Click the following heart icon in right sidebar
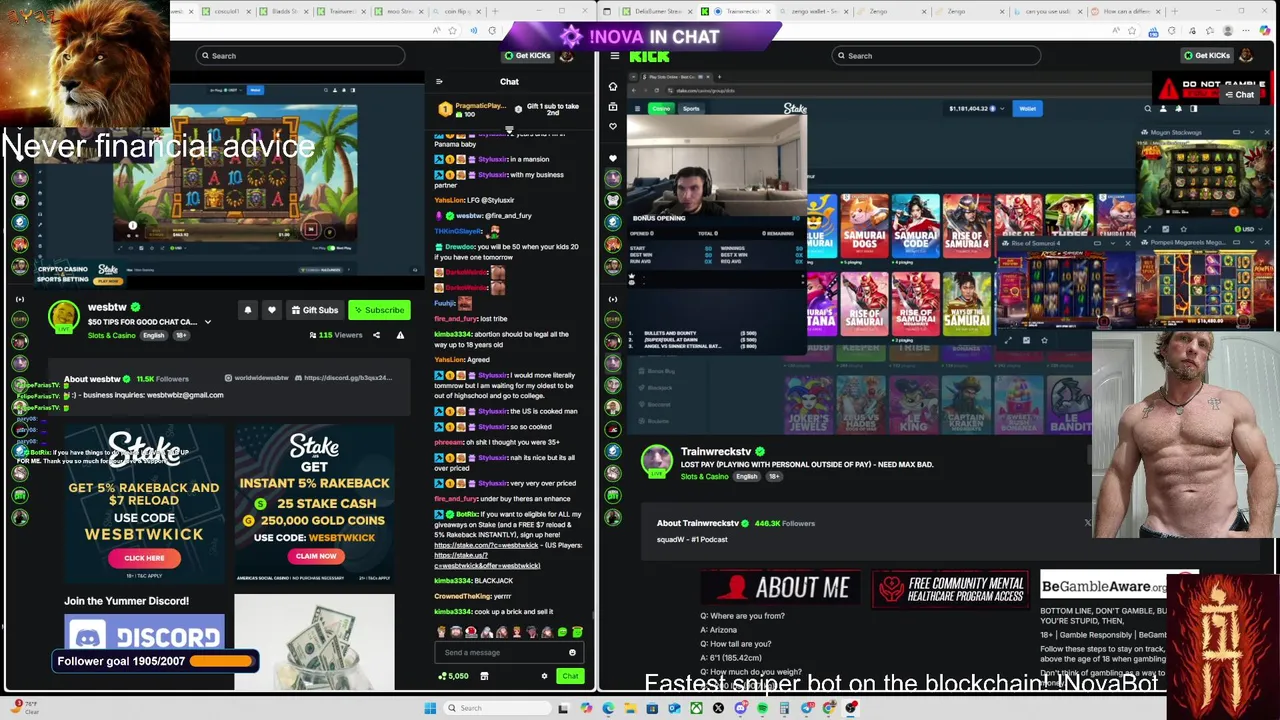 tap(613, 126)
